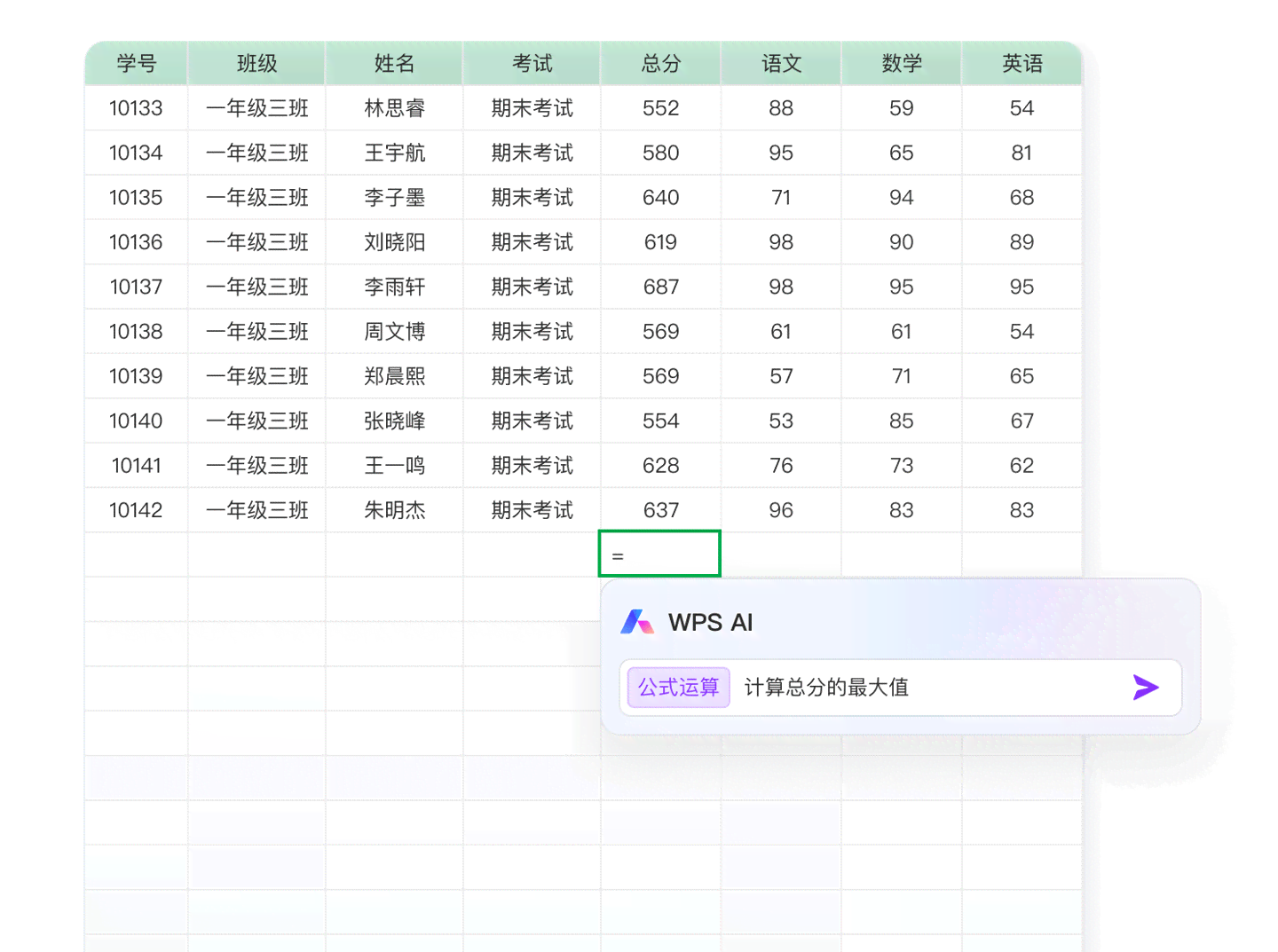Click the prompt field reading 计算总分的最大值

pyautogui.click(x=901, y=687)
